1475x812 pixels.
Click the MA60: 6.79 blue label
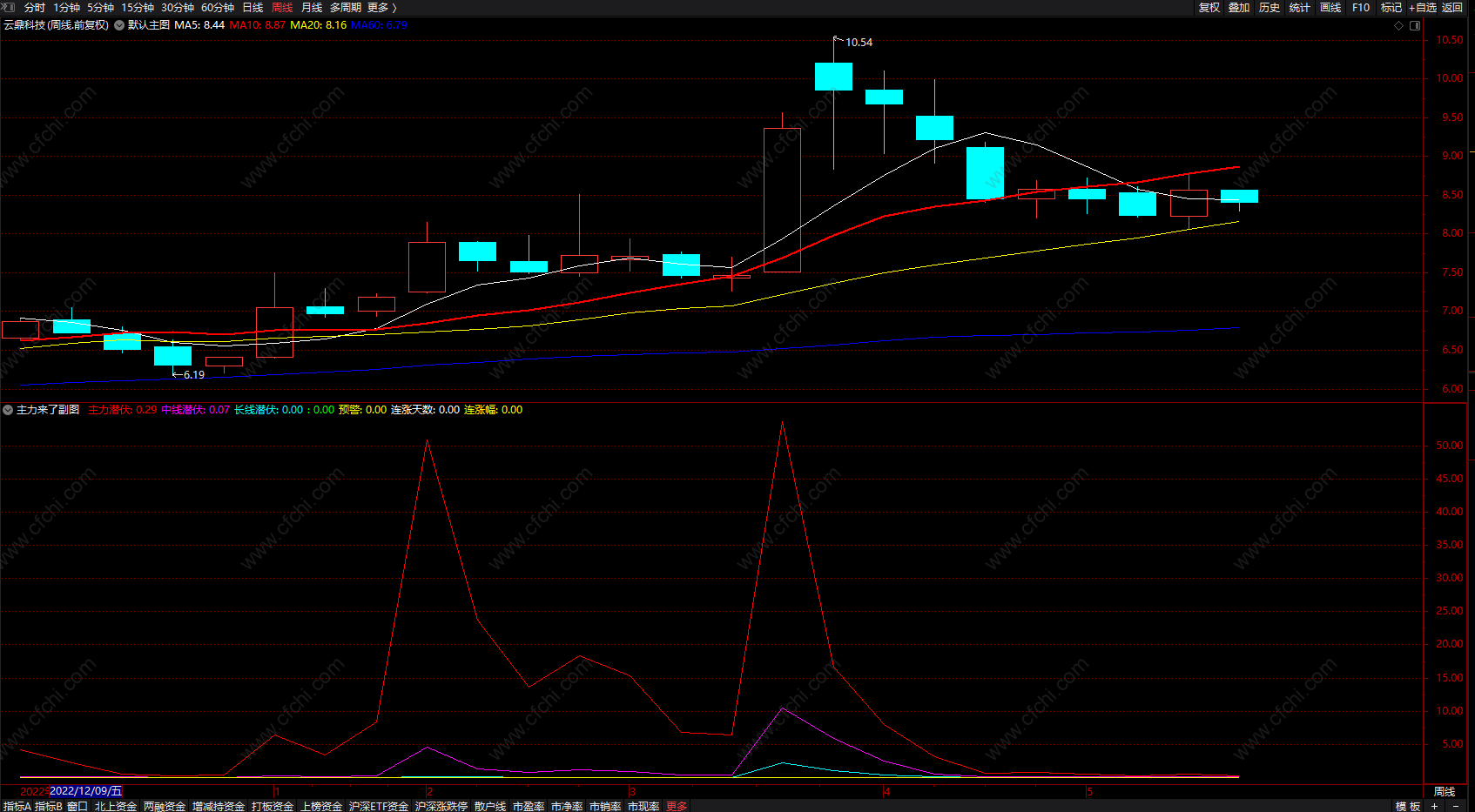coord(380,25)
